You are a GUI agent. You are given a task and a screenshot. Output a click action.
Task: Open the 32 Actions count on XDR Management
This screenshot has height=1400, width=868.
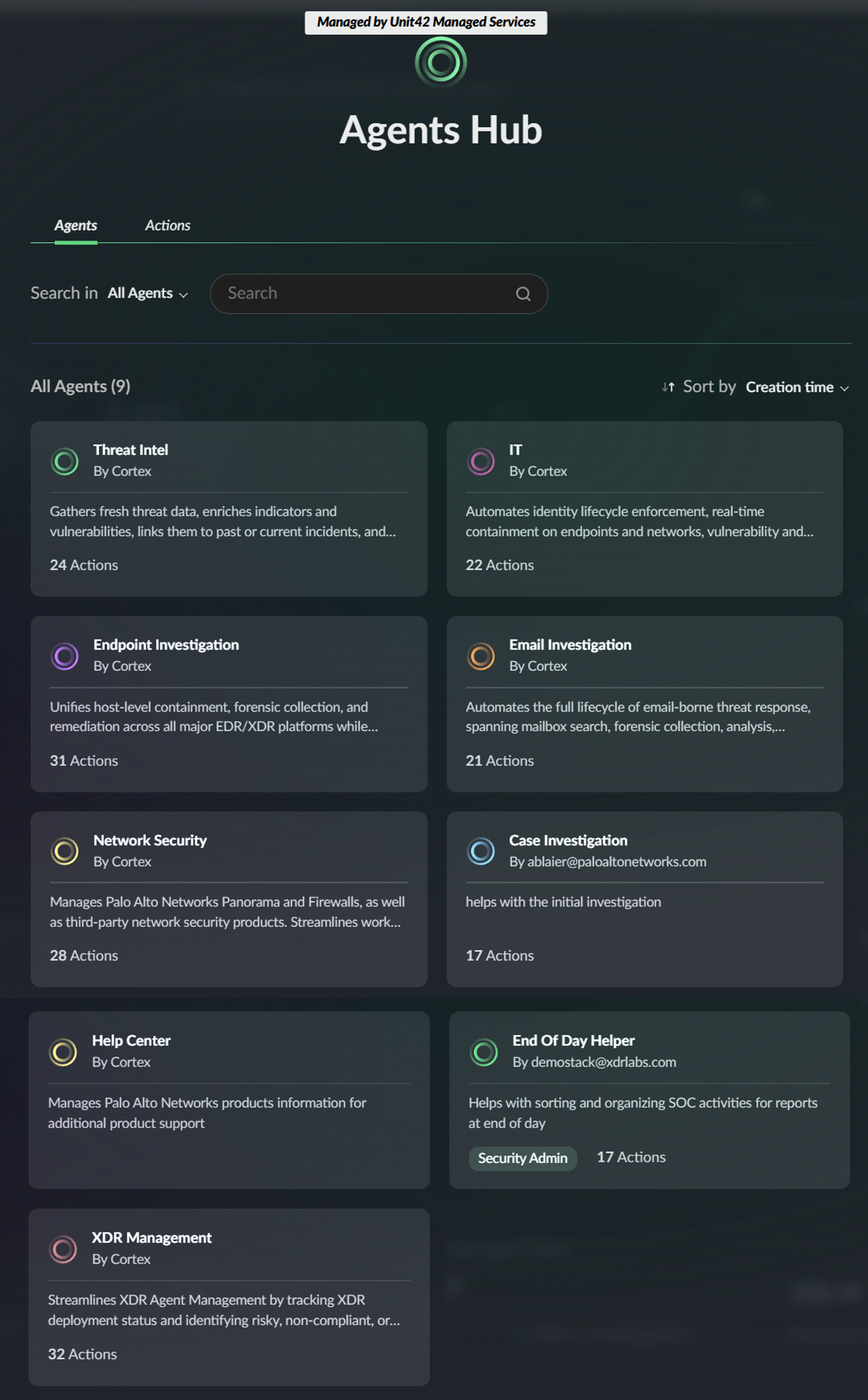[82, 1354]
